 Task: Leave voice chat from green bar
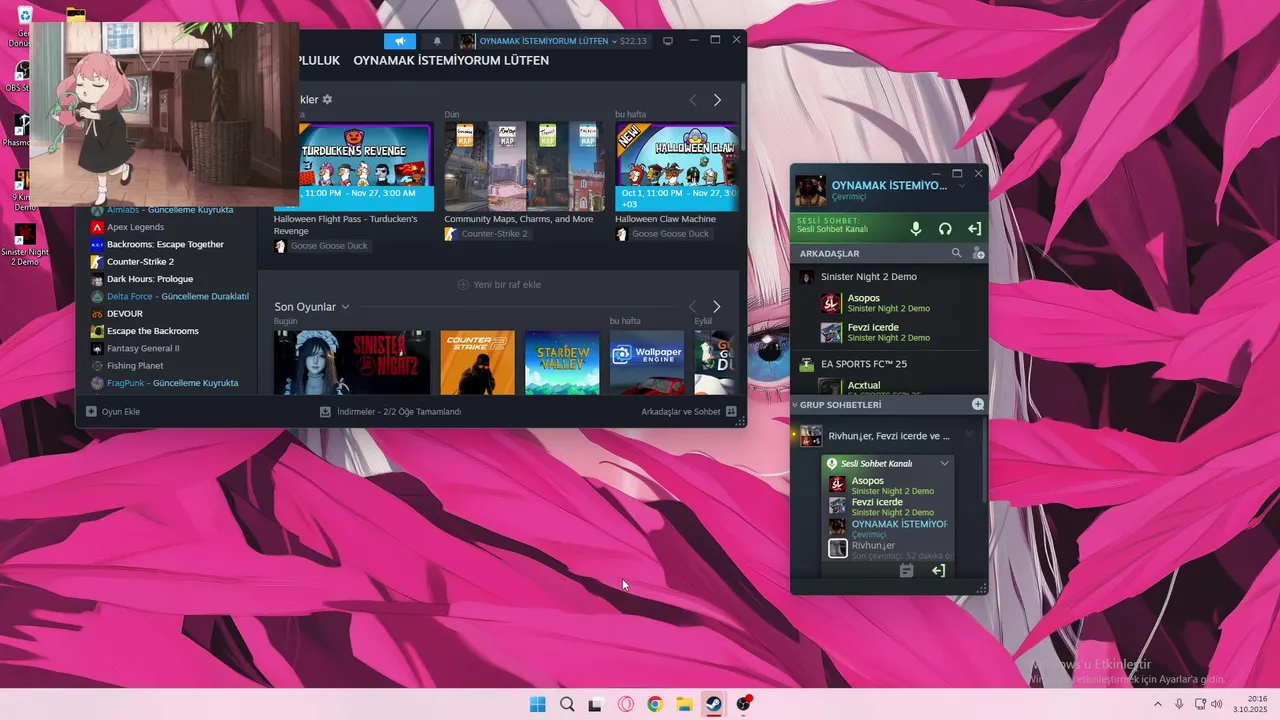coord(974,229)
